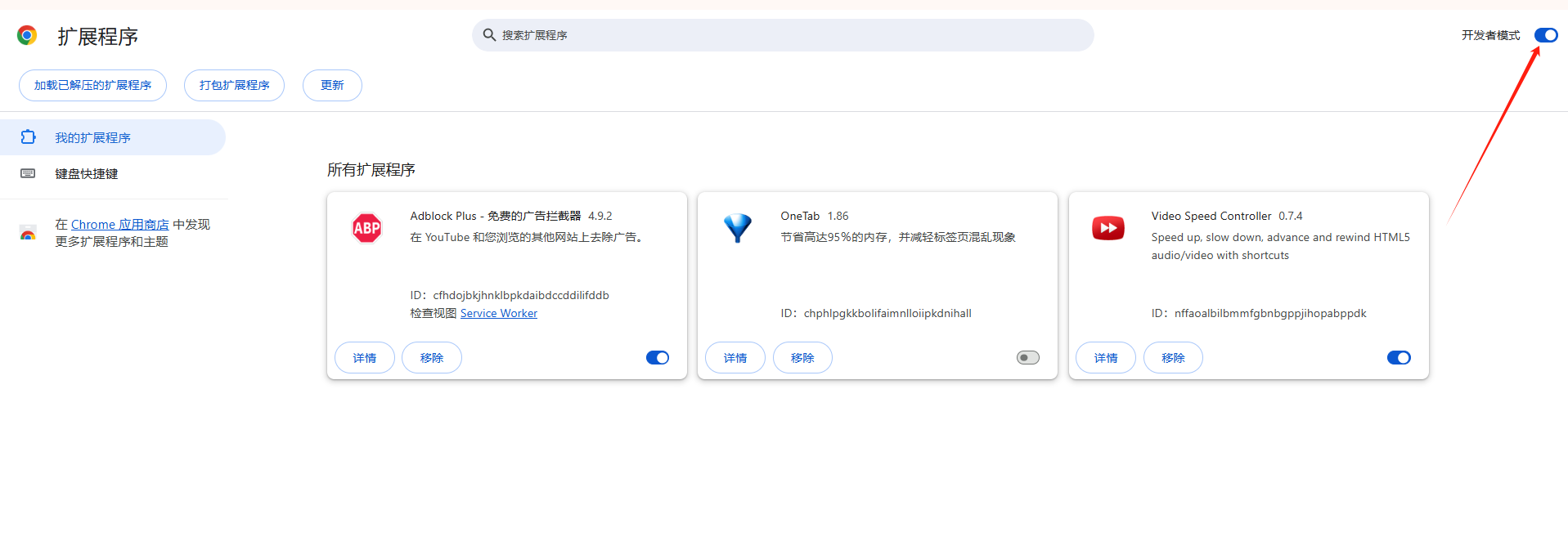Click the Adblock Plus description about YouTube
The image size is (1568, 559).
(528, 237)
